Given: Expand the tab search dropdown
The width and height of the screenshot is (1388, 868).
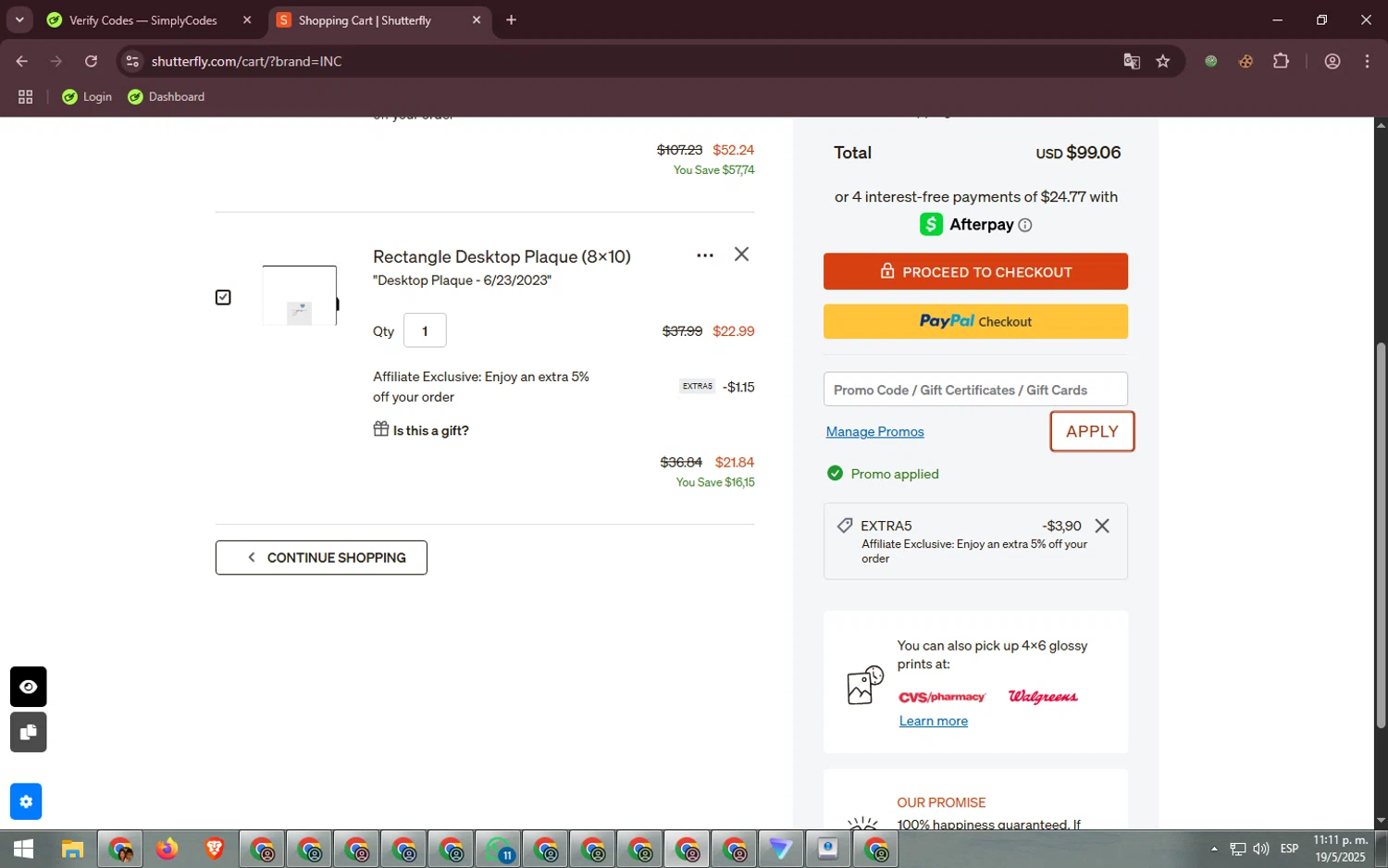Looking at the screenshot, I should (x=19, y=20).
